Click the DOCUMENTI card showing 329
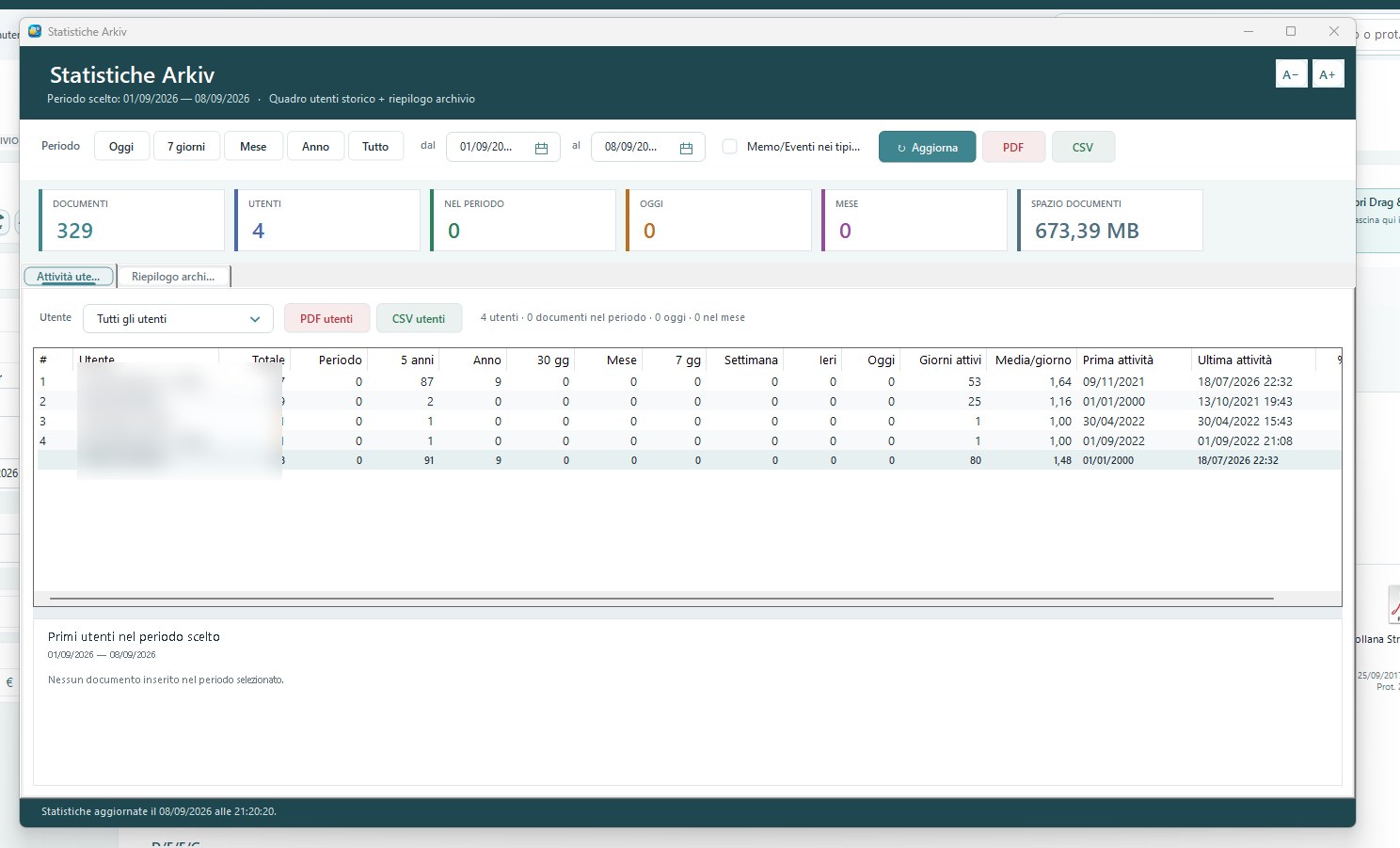The image size is (1400, 848). point(132,220)
